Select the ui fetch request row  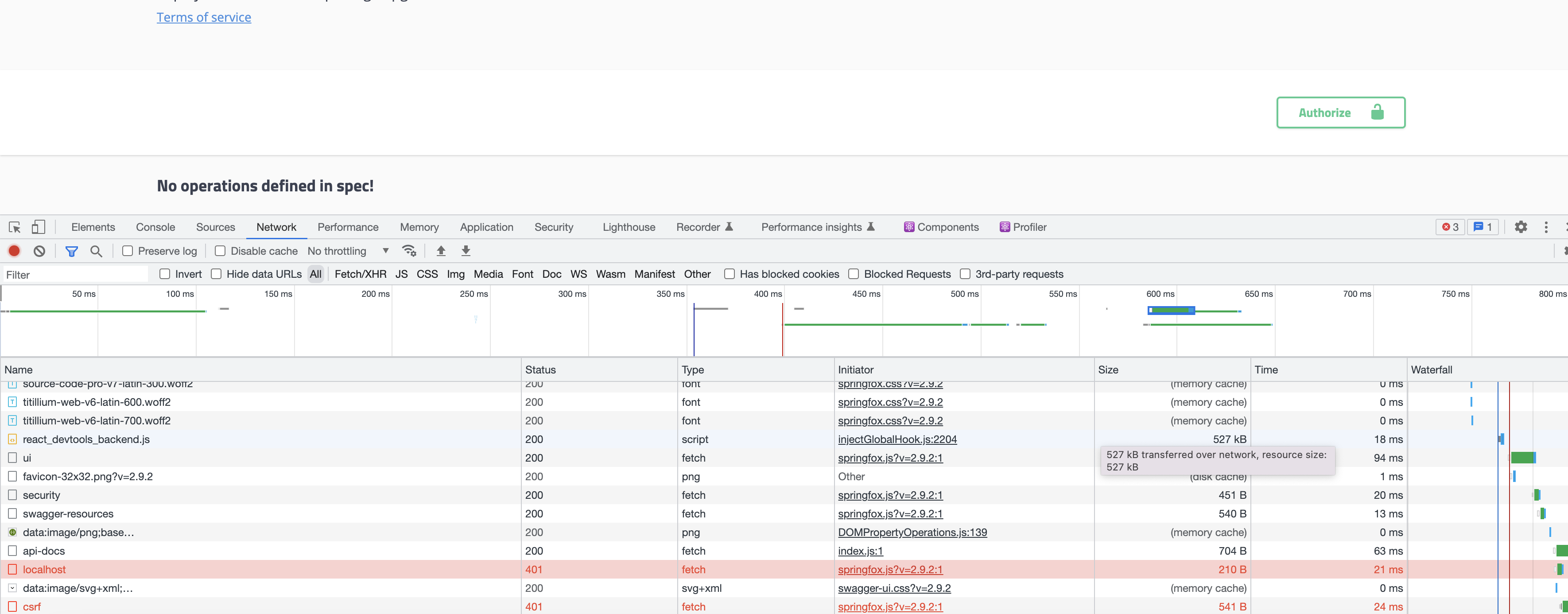(x=784, y=458)
